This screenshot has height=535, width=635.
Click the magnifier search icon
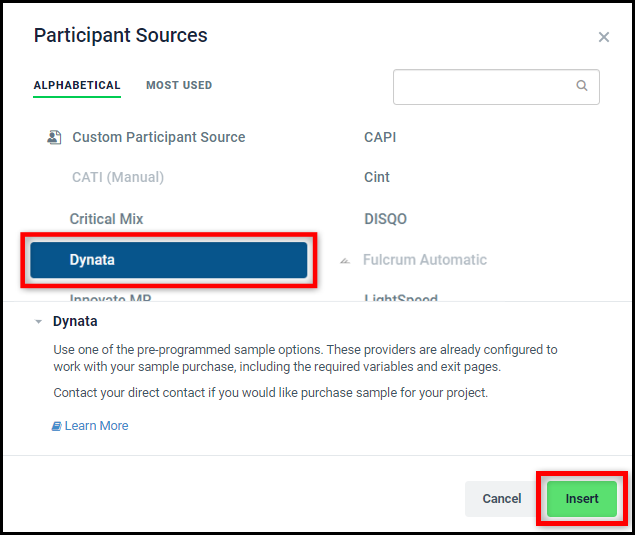pos(582,85)
